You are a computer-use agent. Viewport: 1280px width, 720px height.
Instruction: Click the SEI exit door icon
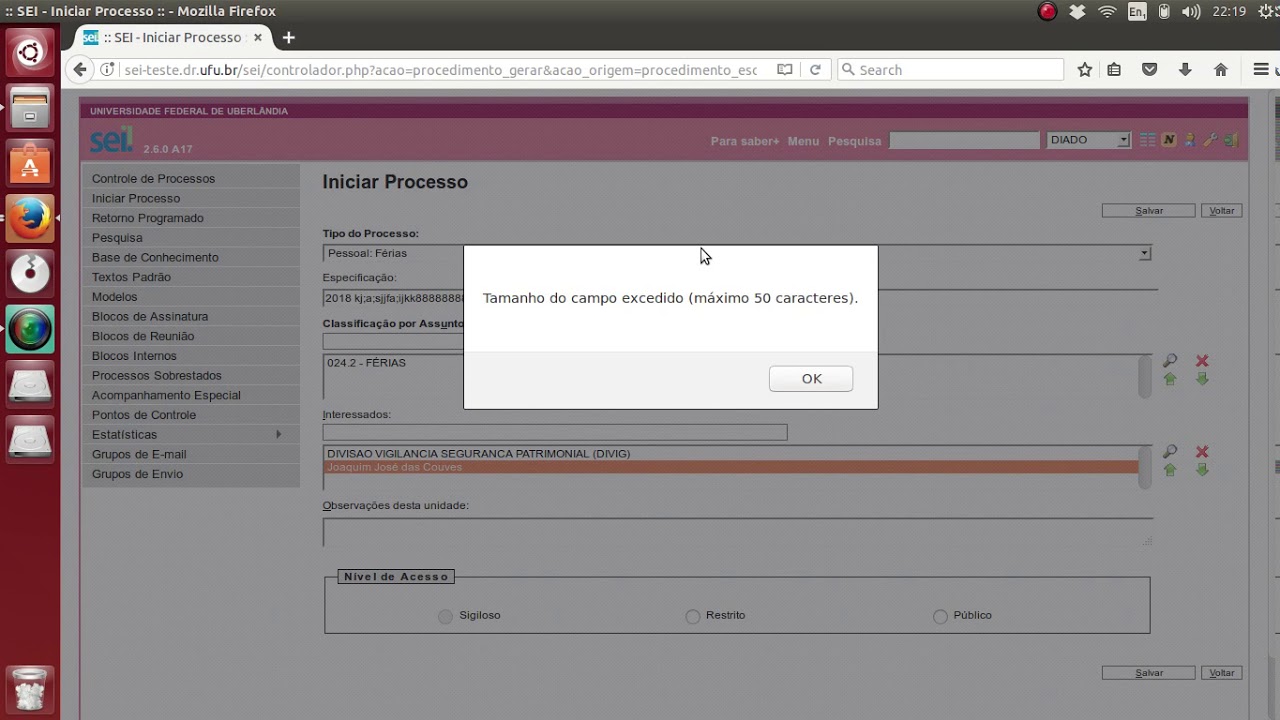pos(1231,140)
